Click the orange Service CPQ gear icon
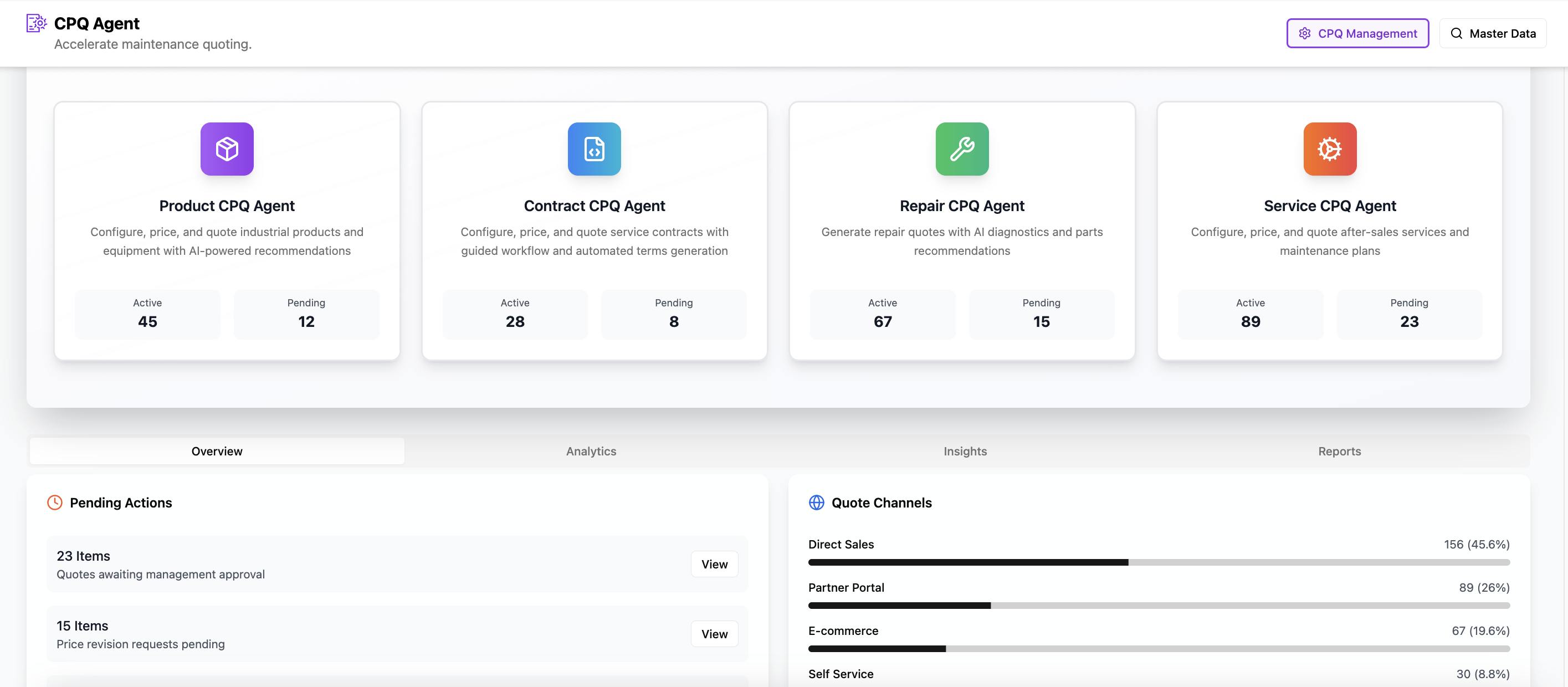This screenshot has height=687, width=1568. tap(1329, 149)
